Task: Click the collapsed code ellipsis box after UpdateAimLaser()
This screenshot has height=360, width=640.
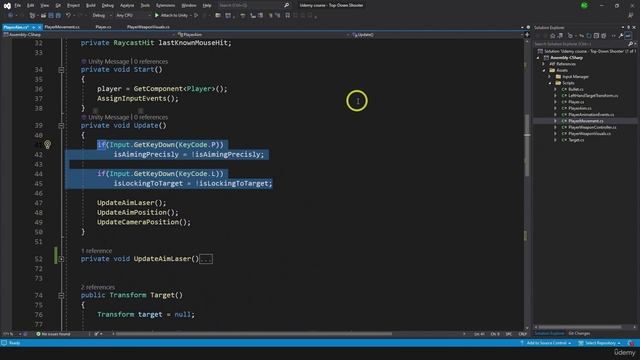Action: [x=206, y=259]
